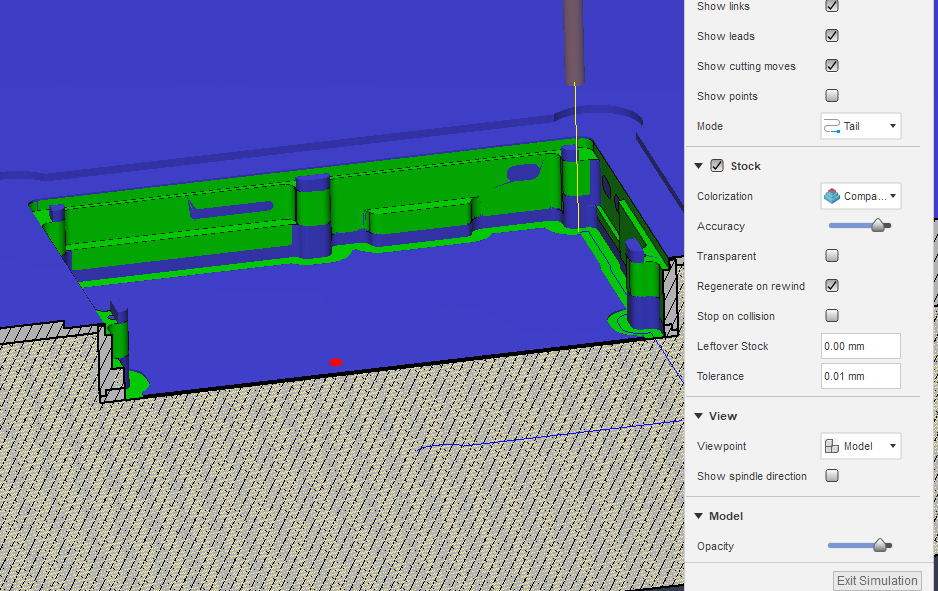Viewport: 938px width, 591px height.
Task: Disable Show links
Action: [831, 6]
